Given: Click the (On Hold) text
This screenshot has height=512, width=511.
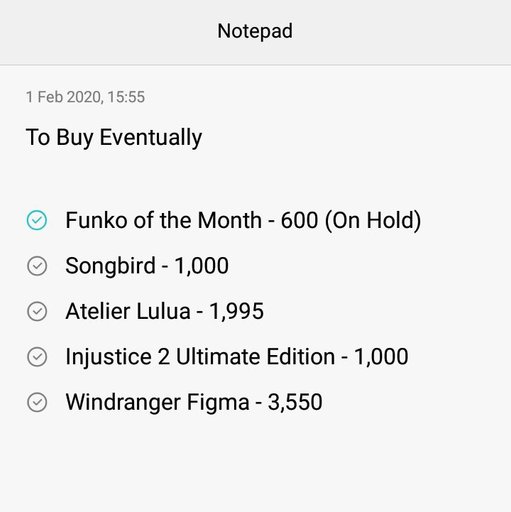Looking at the screenshot, I should (373, 220).
